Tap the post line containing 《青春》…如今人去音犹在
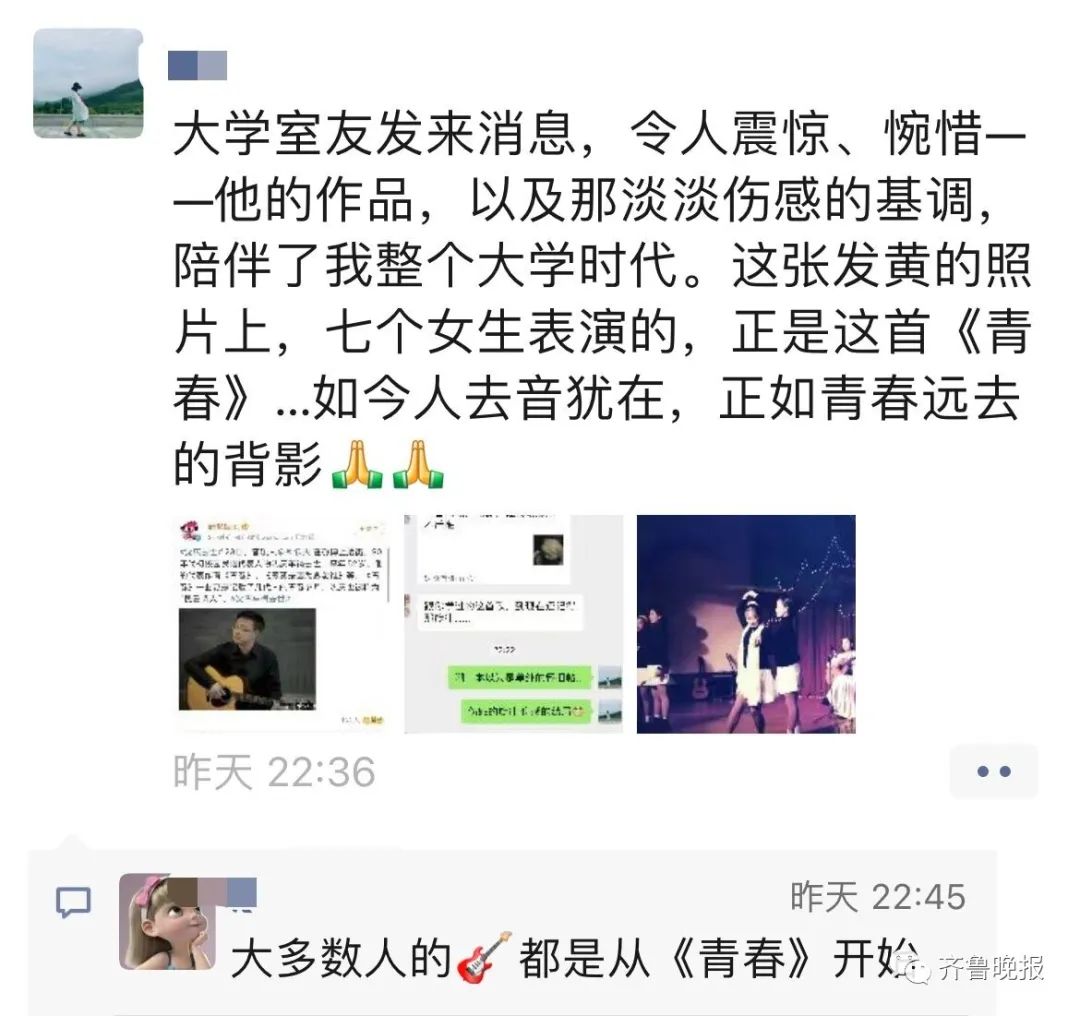 pos(596,399)
